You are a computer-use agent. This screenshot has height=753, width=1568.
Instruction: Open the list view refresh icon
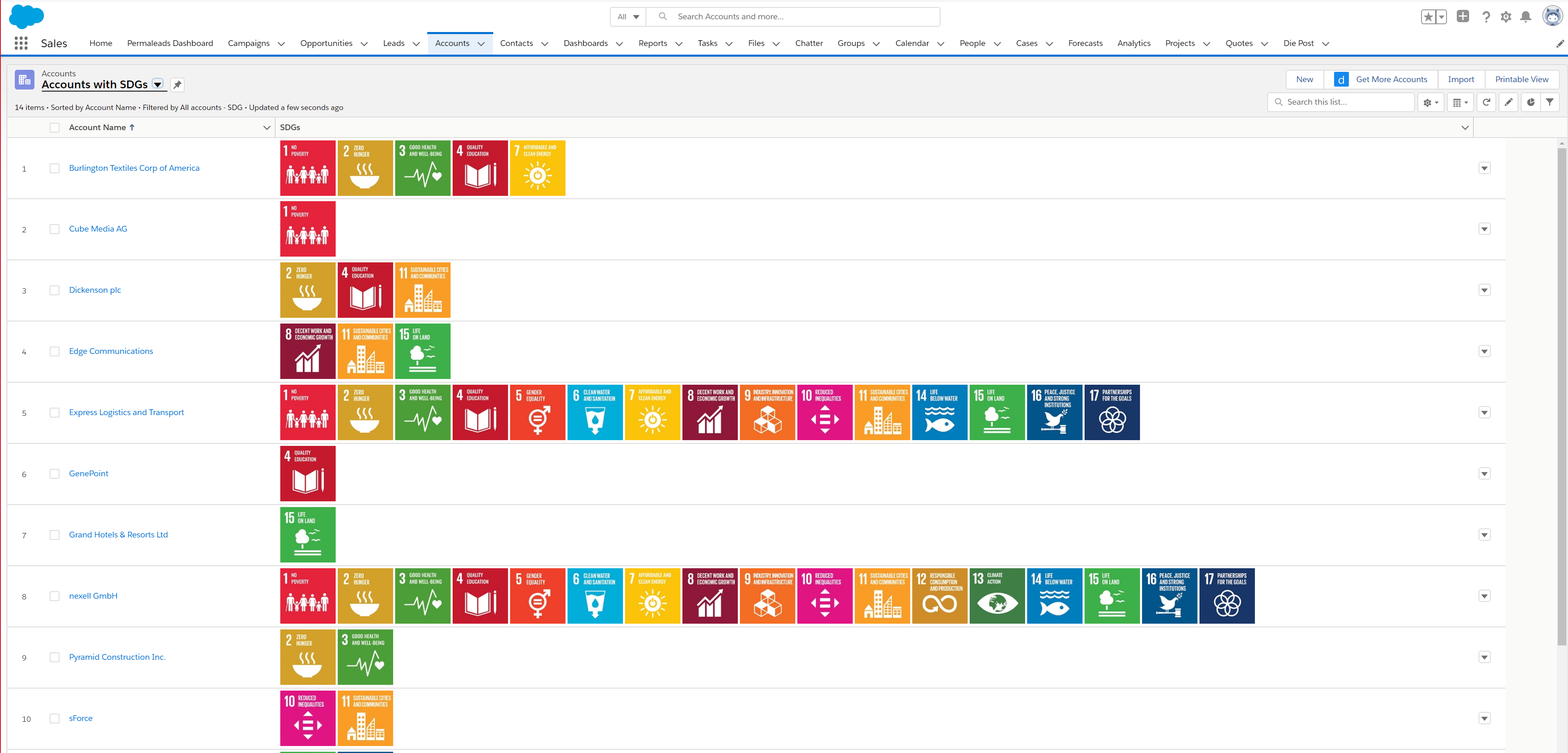pos(1486,102)
